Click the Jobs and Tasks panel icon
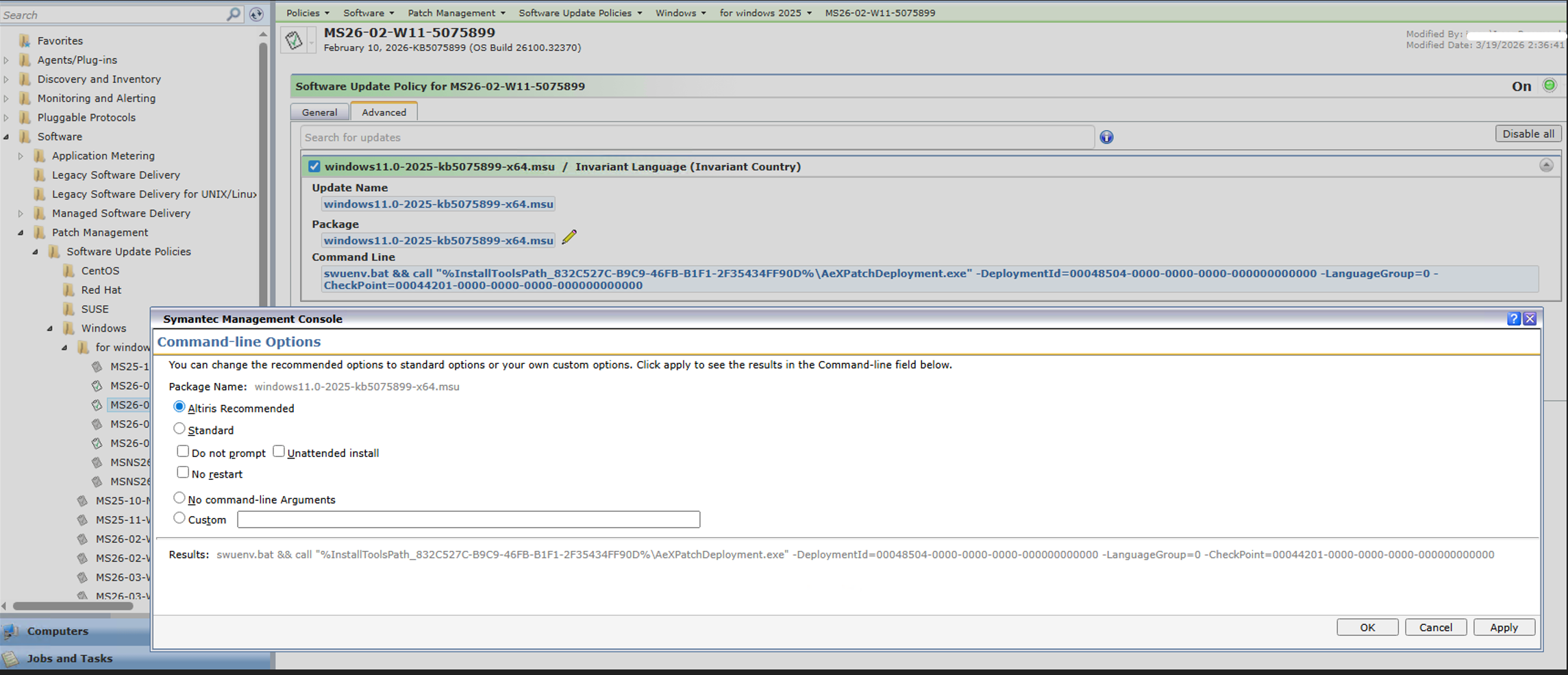Viewport: 1568px width, 675px height. coord(11,659)
